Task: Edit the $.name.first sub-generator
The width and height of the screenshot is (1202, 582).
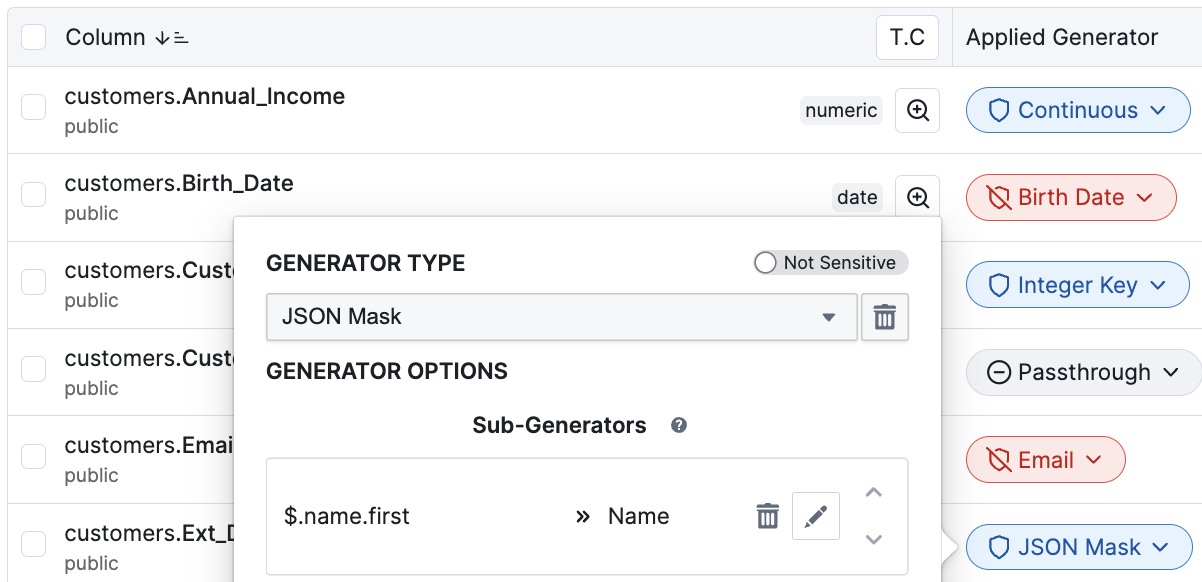Action: [816, 516]
